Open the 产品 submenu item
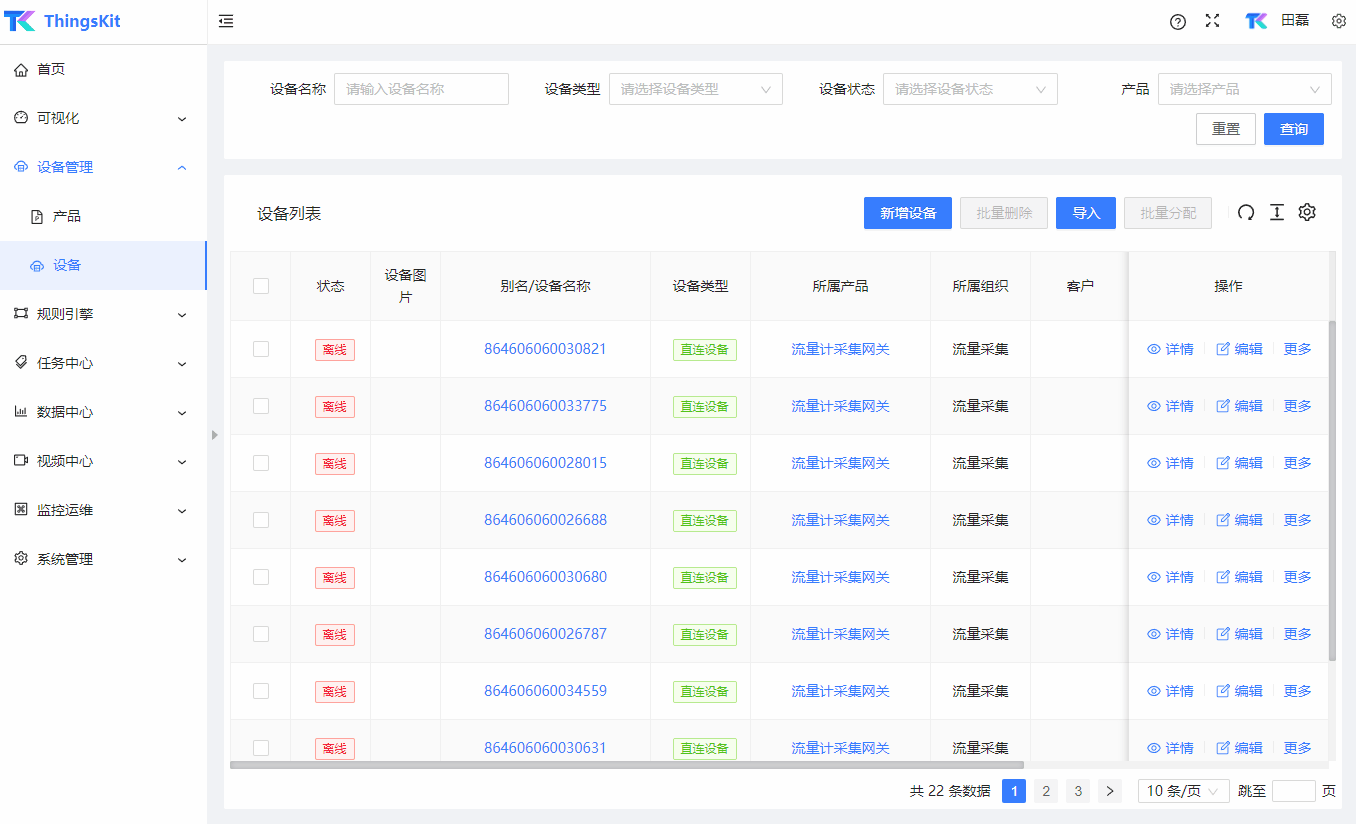The width and height of the screenshot is (1356, 824). [67, 216]
